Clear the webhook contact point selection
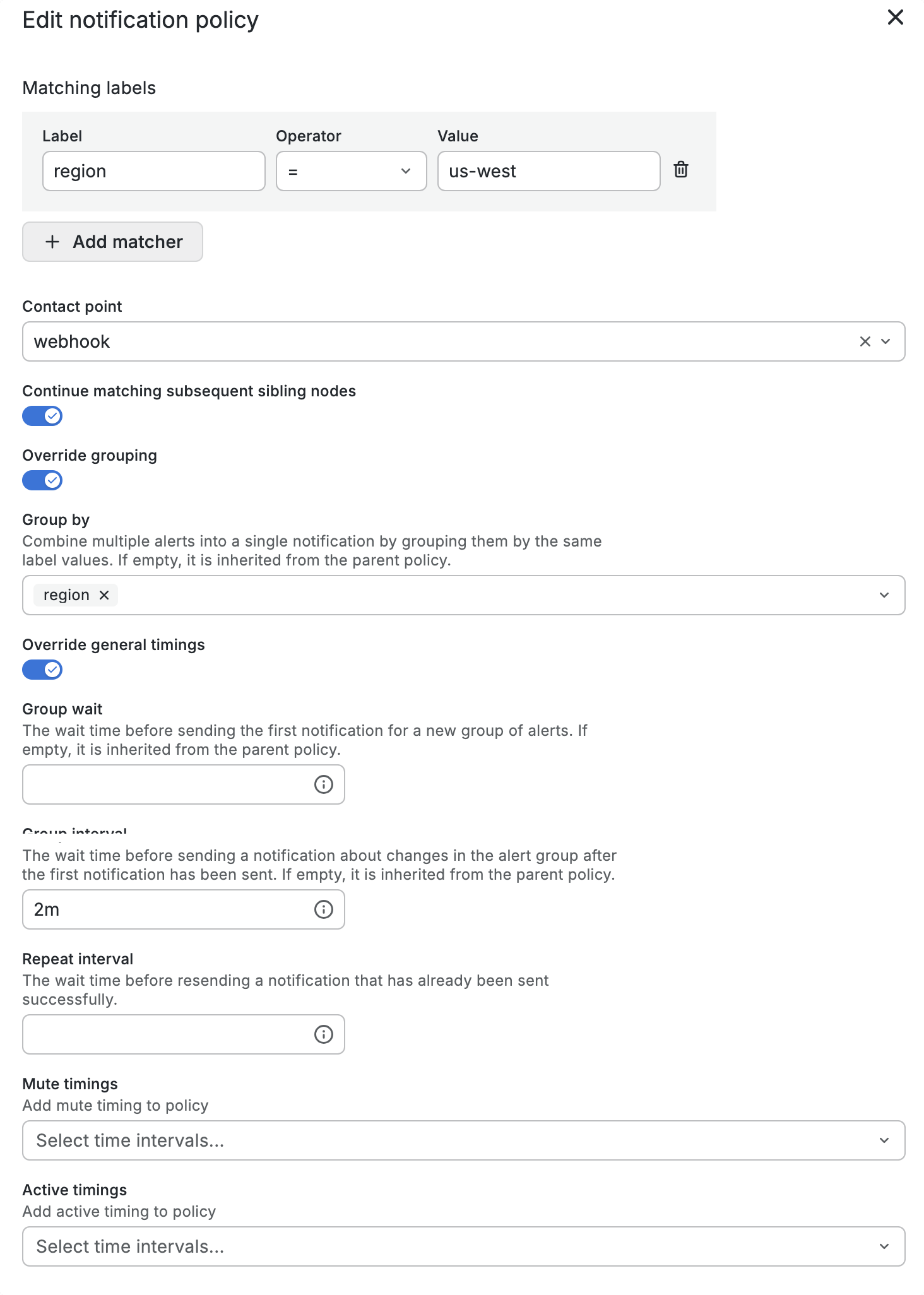This screenshot has width=924, height=1295. (865, 341)
